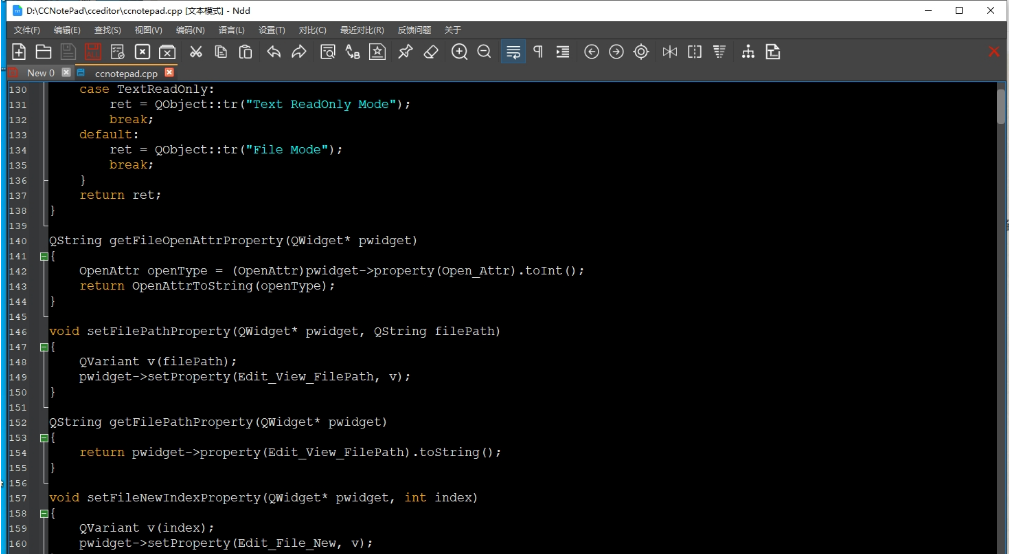Viewport: 1009px width, 554px height.
Task: Click the Cut scissors icon
Action: pyautogui.click(x=196, y=52)
